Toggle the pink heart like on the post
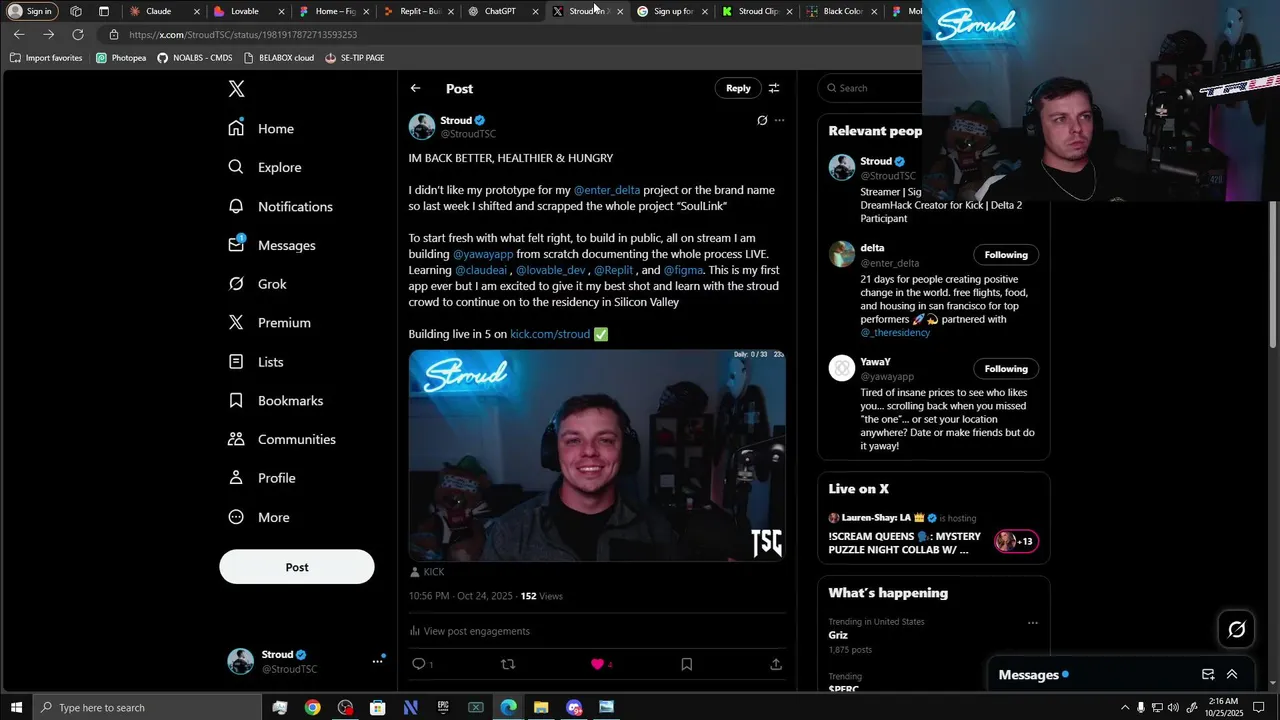Viewport: 1280px width, 720px height. (597, 664)
